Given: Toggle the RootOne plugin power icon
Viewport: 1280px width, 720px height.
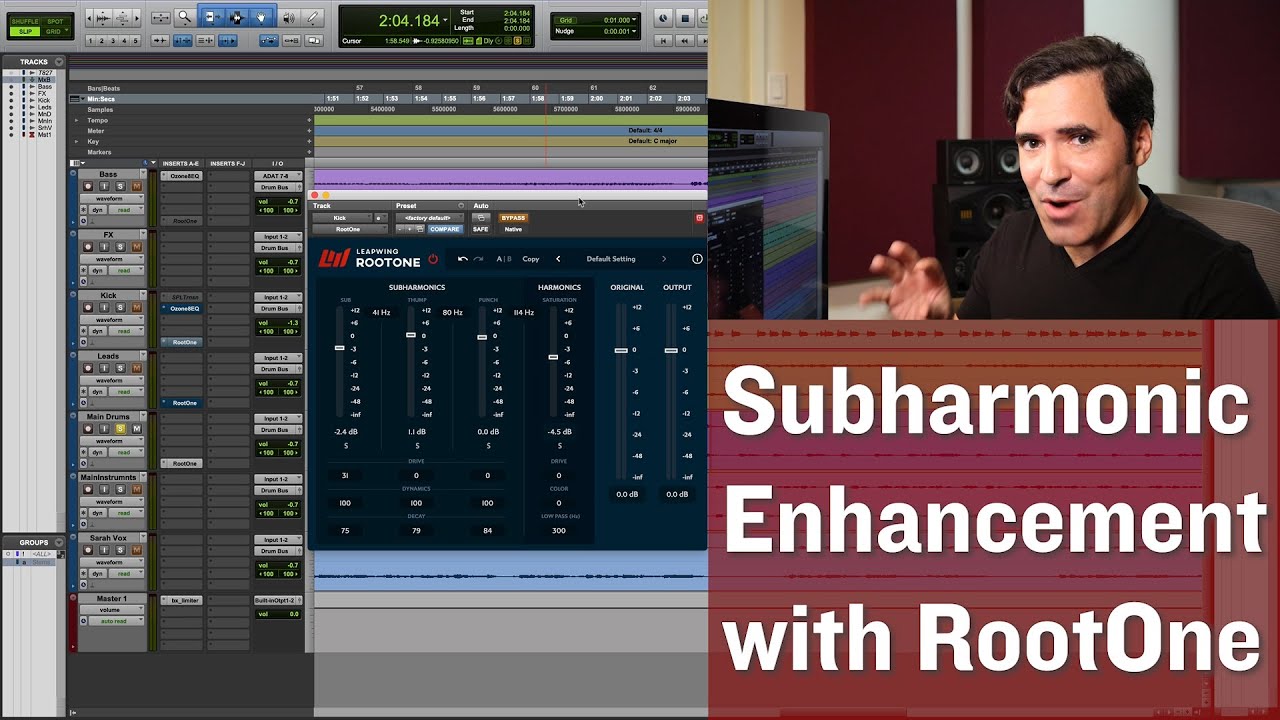Looking at the screenshot, I should [433, 259].
